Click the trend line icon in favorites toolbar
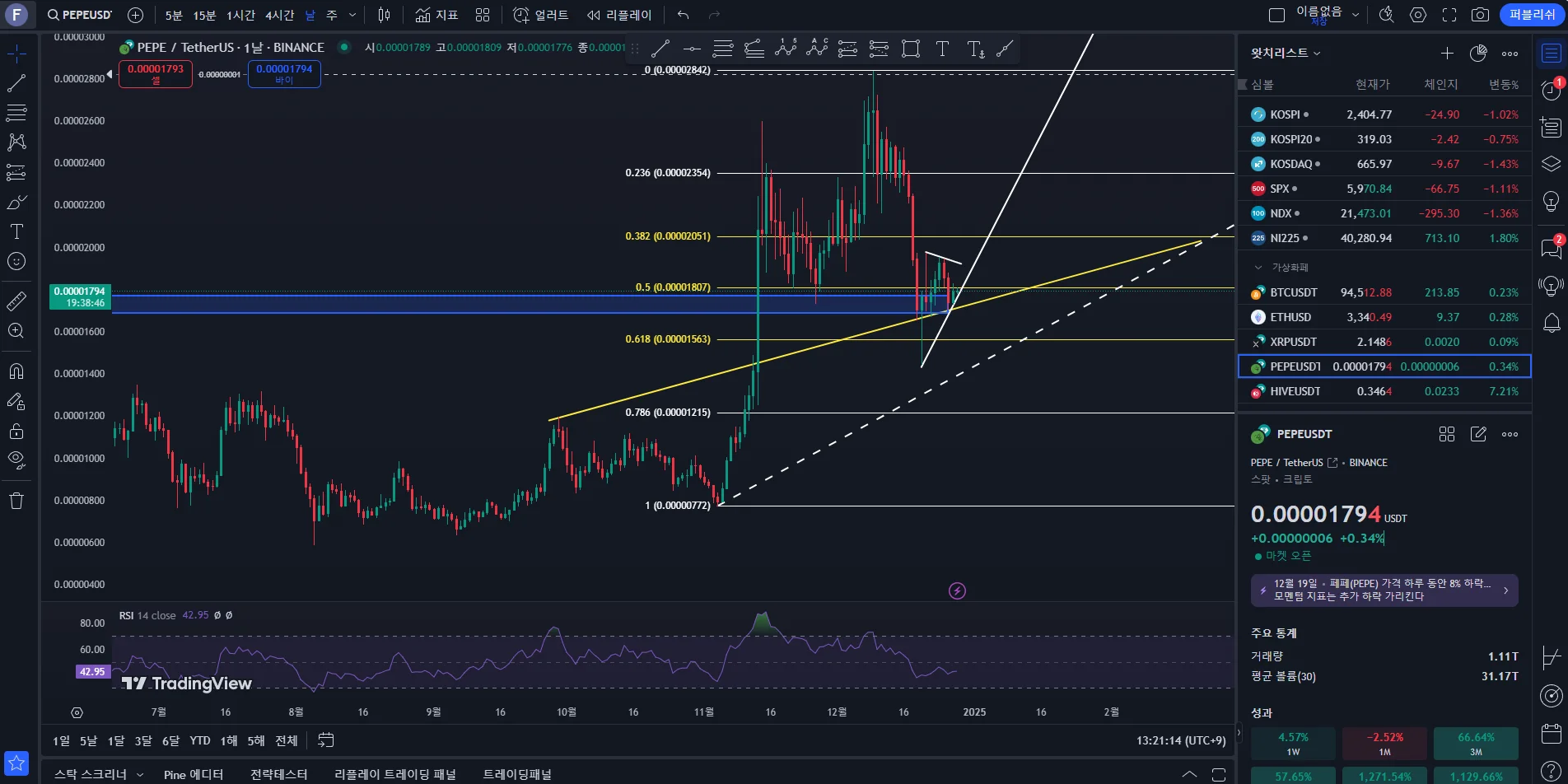Screen dimensions: 1568x784 pos(660,49)
